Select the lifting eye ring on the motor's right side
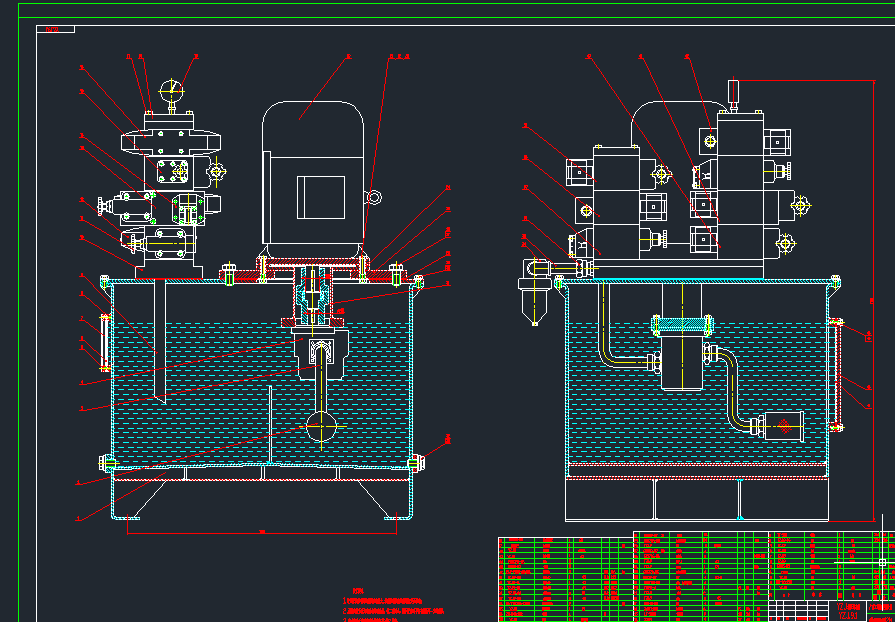Image resolution: width=895 pixels, height=622 pixels. click(x=374, y=197)
